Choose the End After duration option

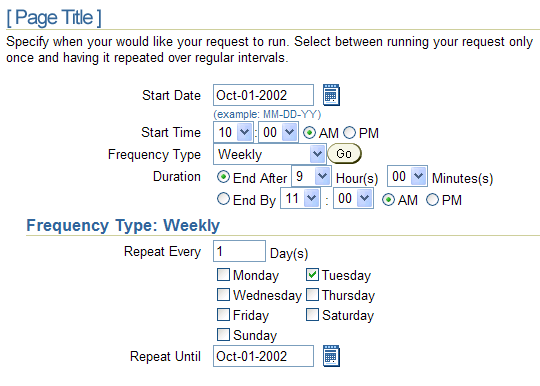pos(223,177)
